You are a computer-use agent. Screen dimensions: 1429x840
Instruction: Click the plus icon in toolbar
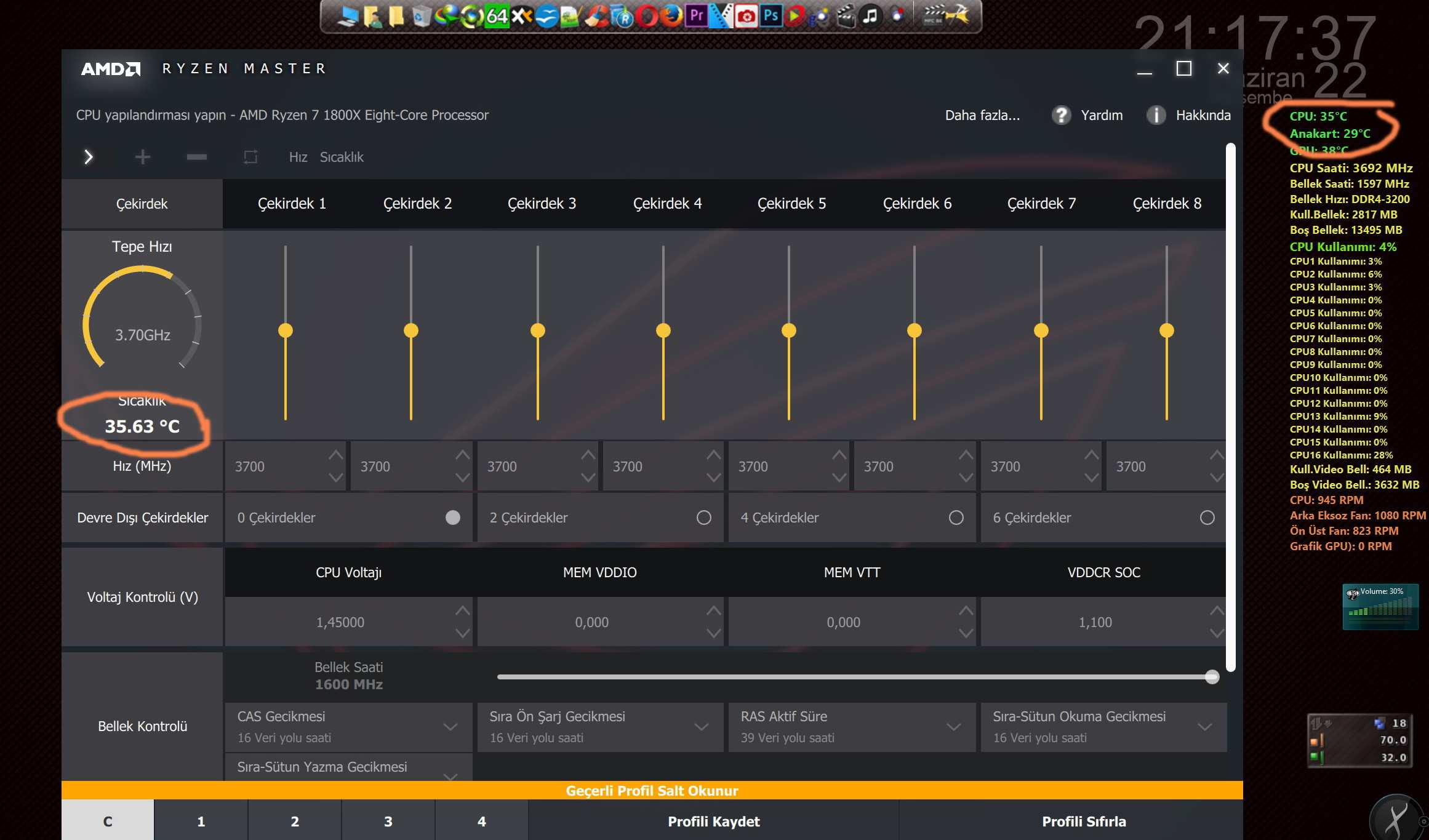click(x=143, y=157)
